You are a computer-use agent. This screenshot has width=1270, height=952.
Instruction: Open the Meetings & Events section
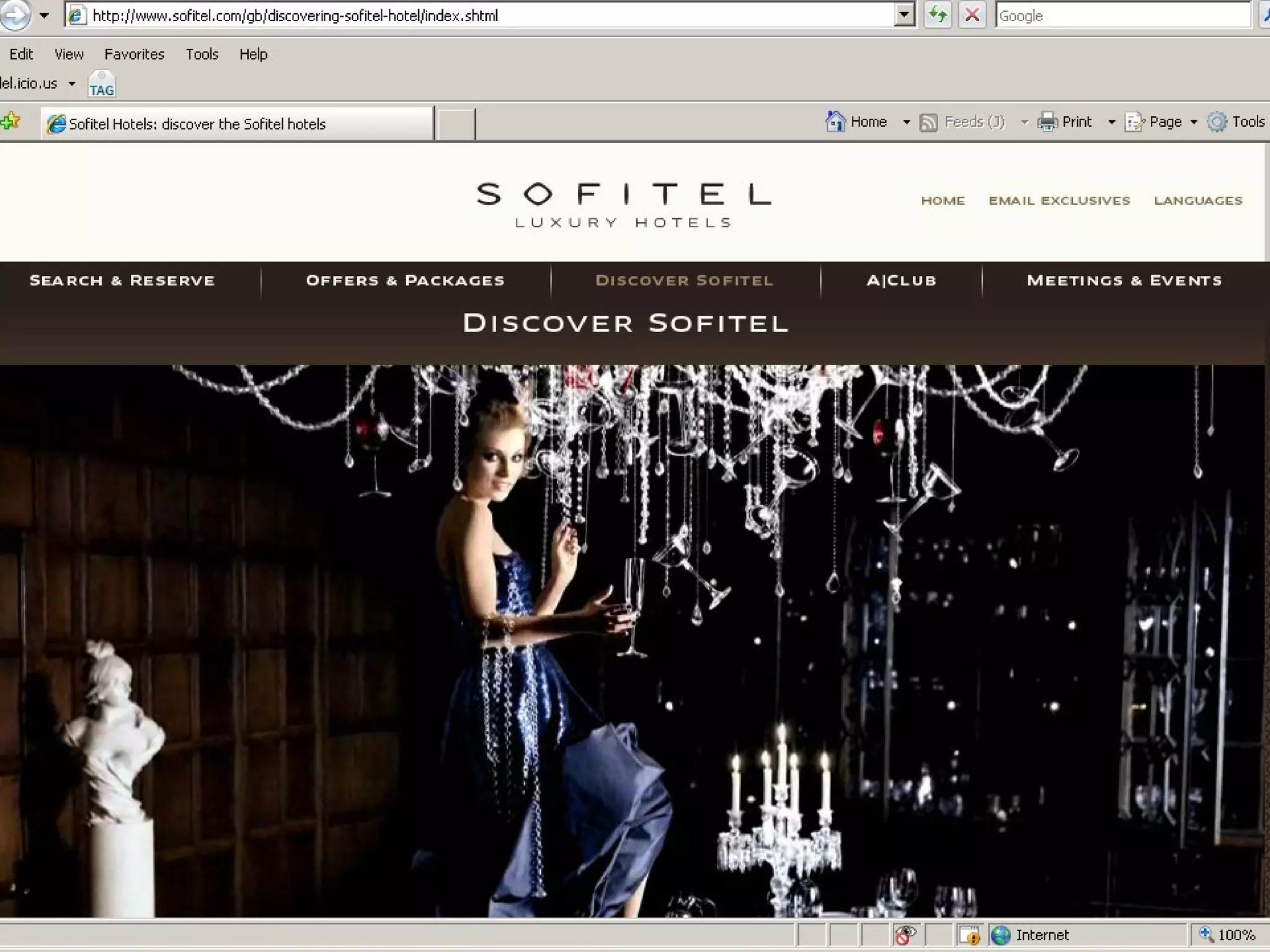[1124, 281]
